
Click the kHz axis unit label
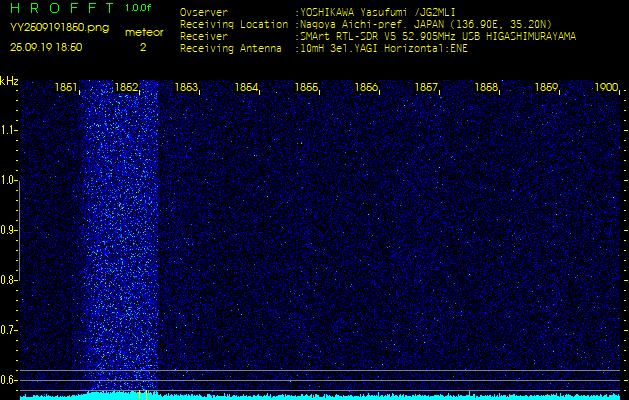[x=9, y=81]
